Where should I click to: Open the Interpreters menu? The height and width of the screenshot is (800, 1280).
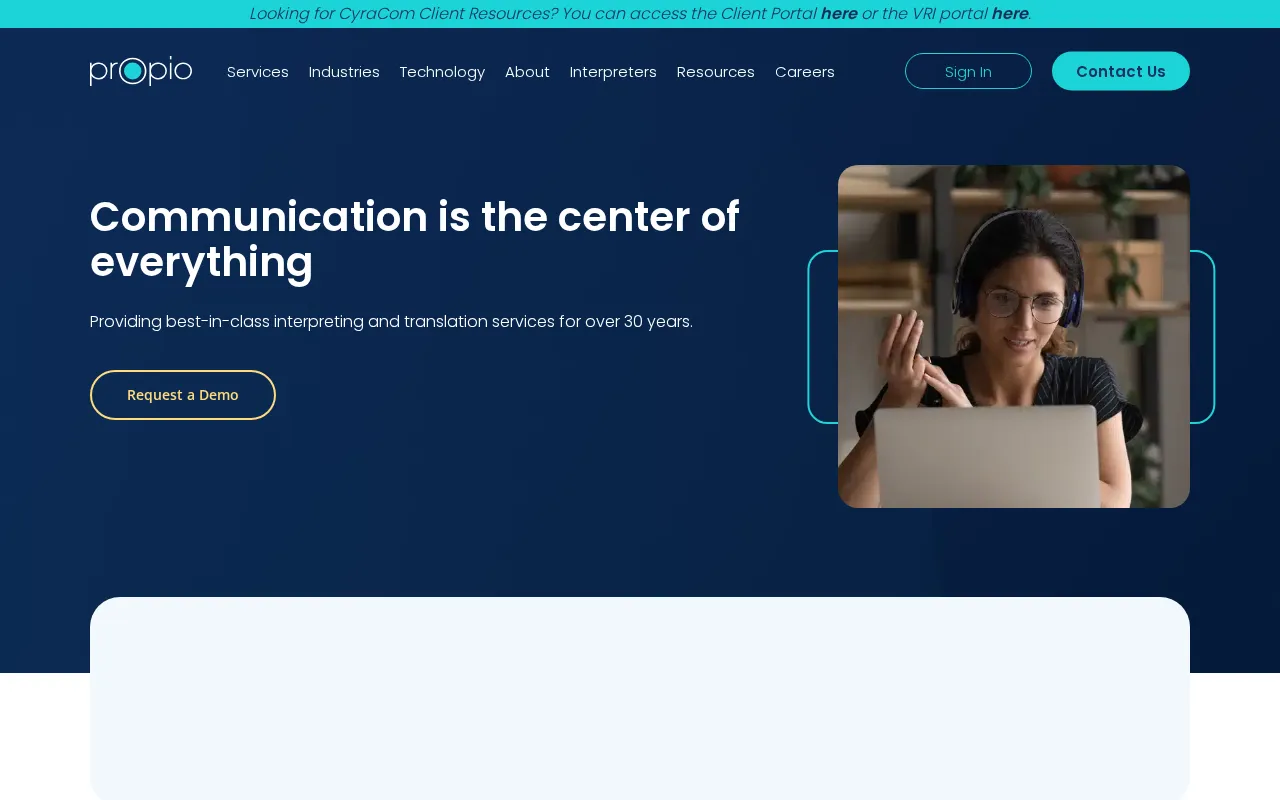(613, 72)
